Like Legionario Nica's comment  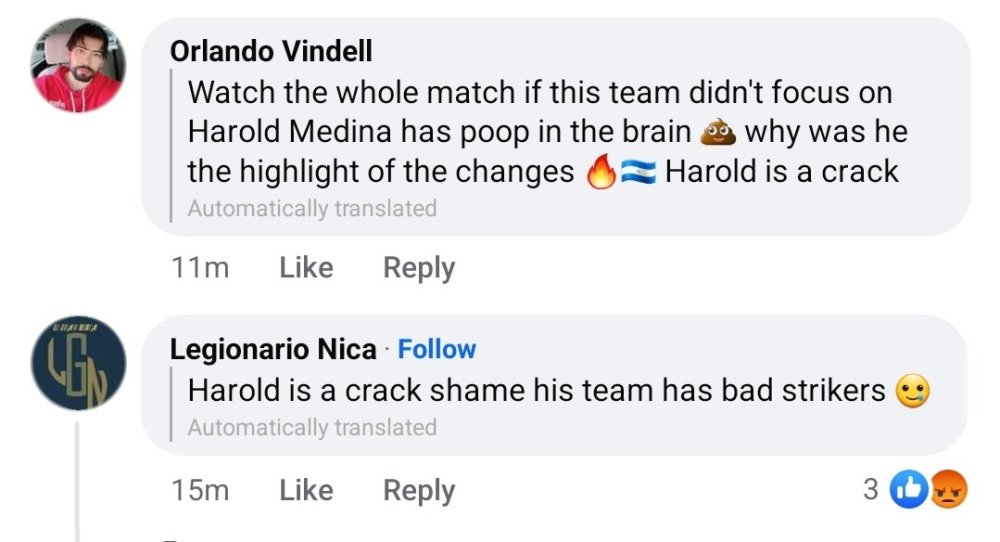[306, 490]
